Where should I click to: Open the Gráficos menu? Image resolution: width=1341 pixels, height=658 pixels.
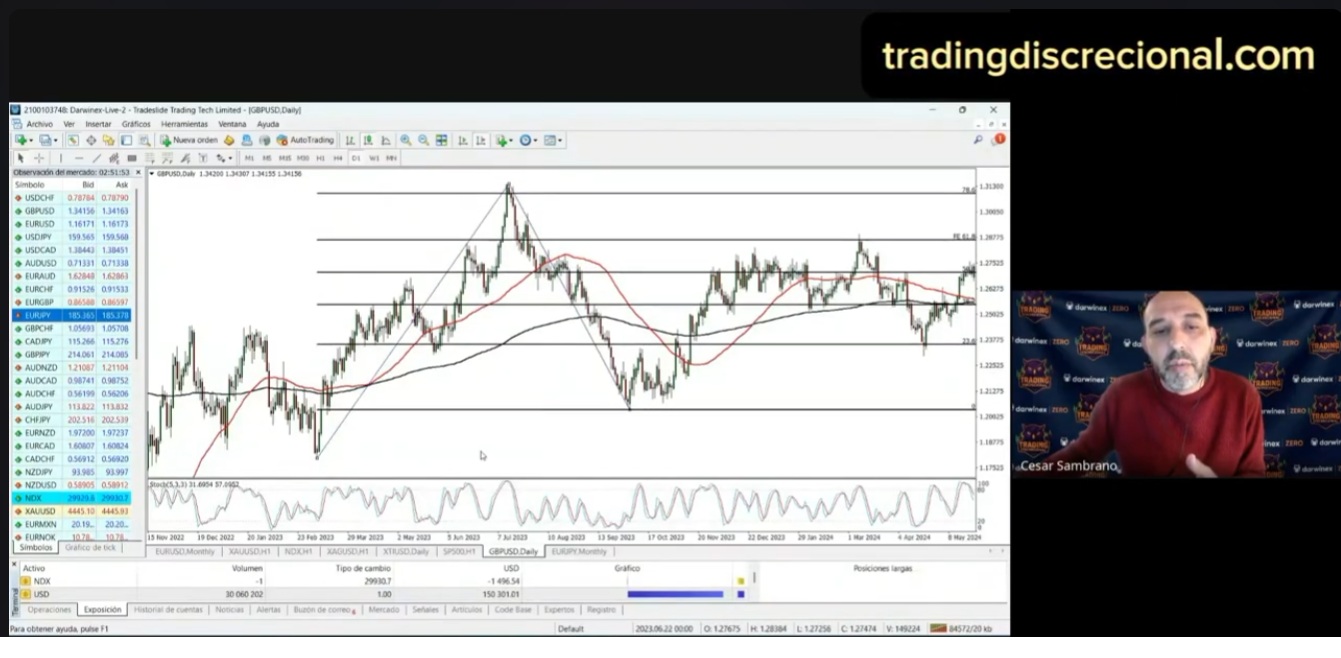136,124
